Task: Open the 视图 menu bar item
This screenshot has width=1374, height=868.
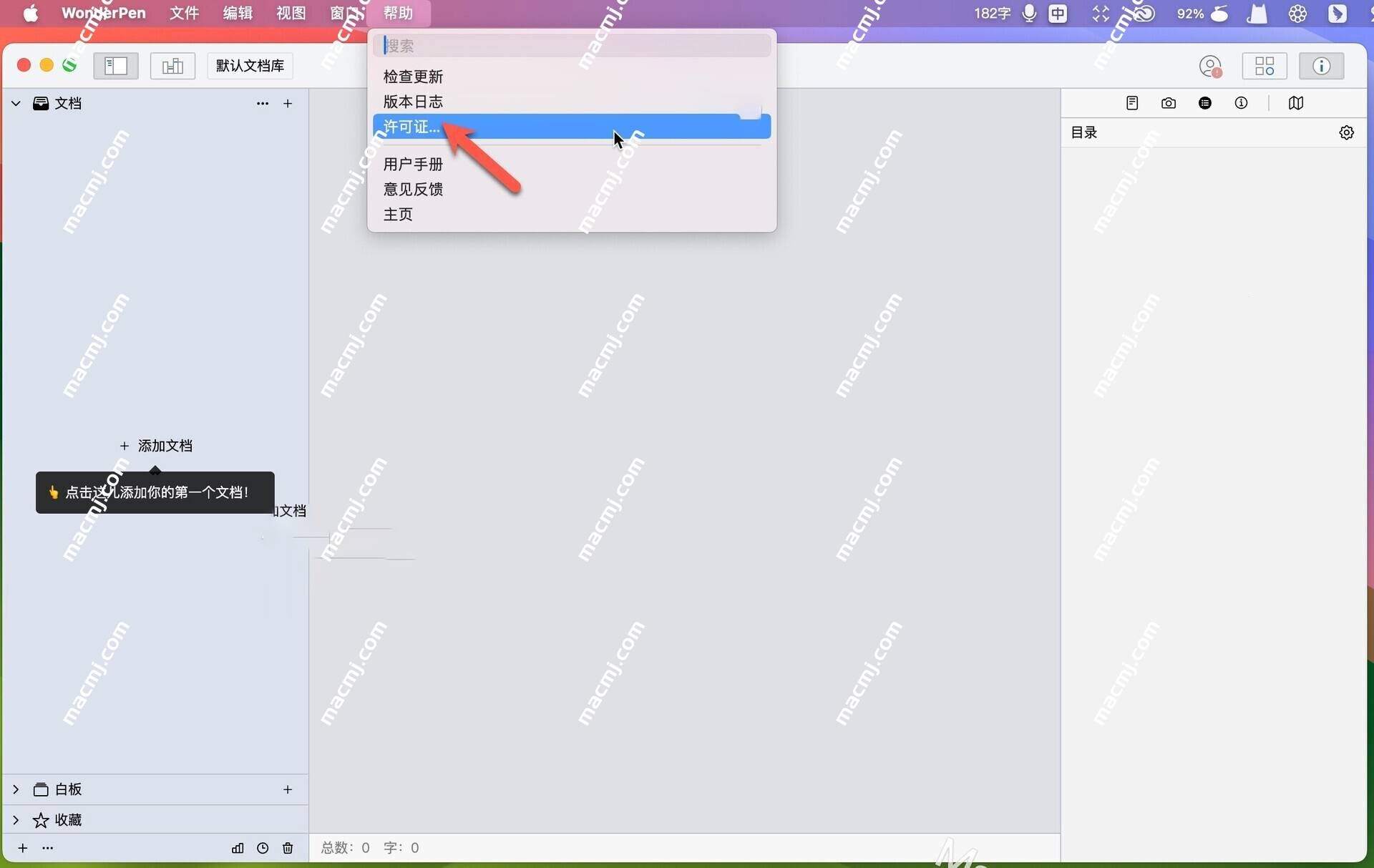Action: pyautogui.click(x=291, y=14)
